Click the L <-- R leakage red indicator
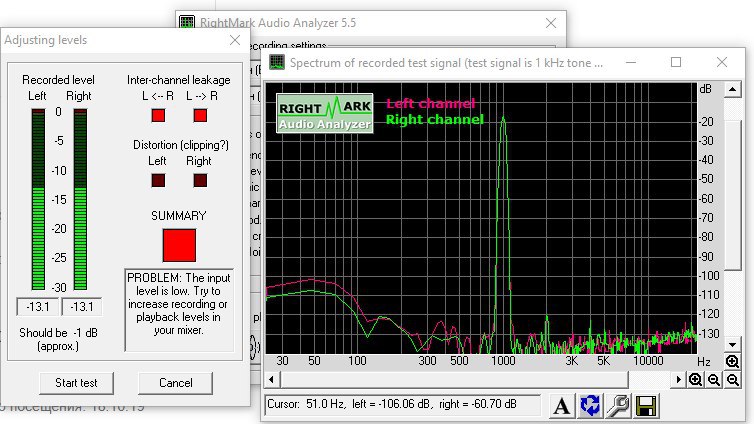The image size is (754, 424). point(158,115)
